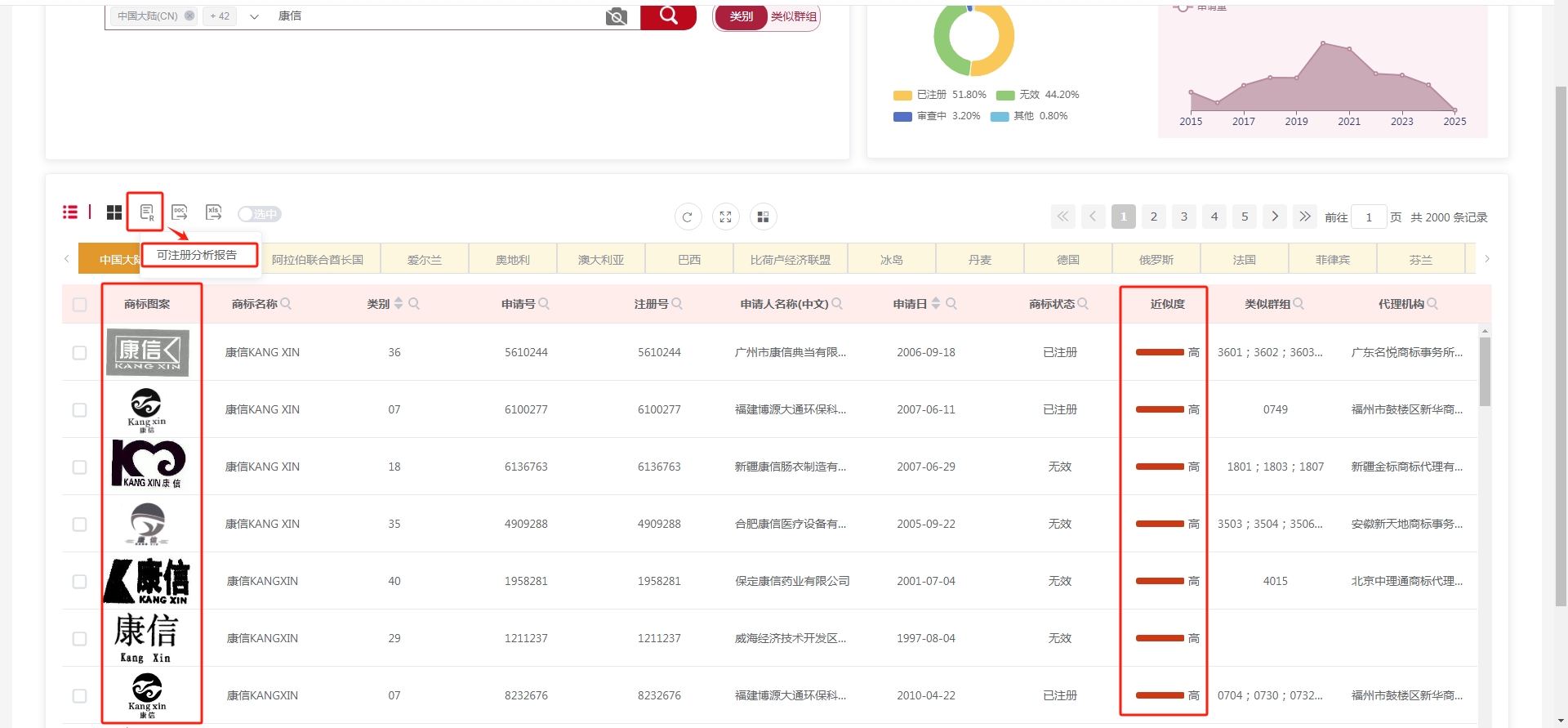This screenshot has height=728, width=1568.
Task: Sort results by 申请日 column
Action: click(936, 303)
